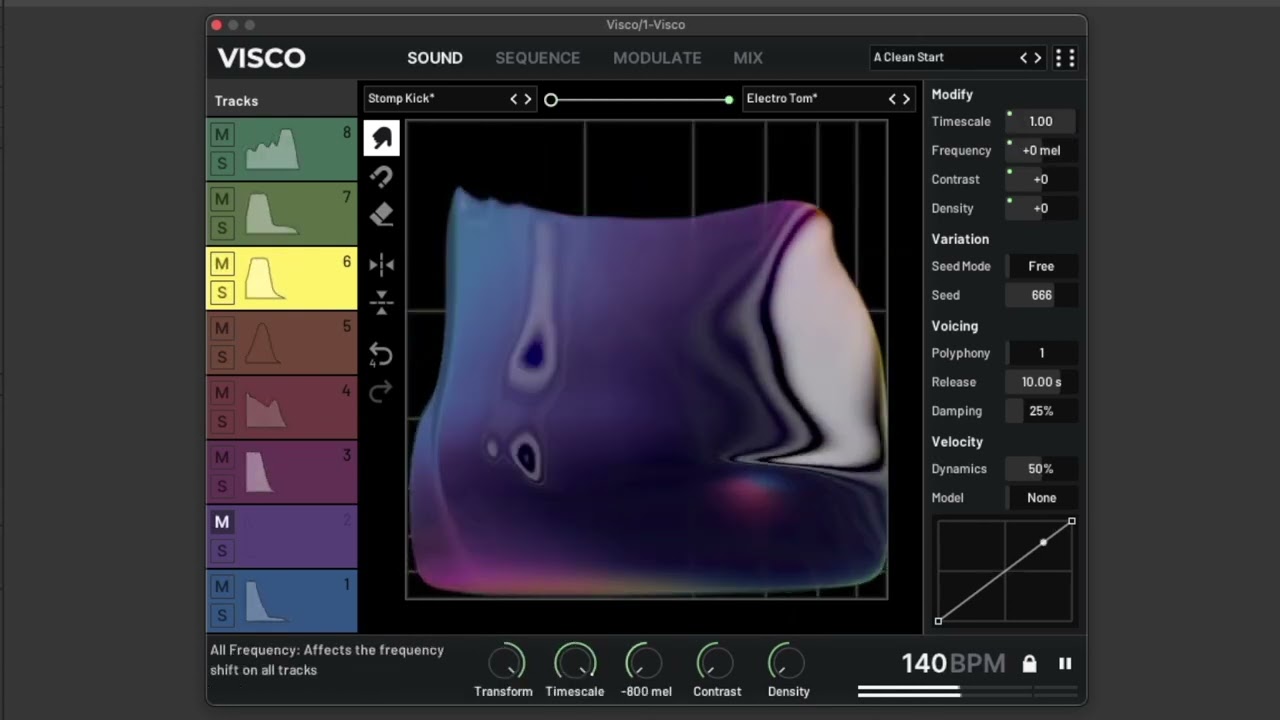Toggle the BPM lock icon
Screen dimensions: 1280x720
(1029, 664)
